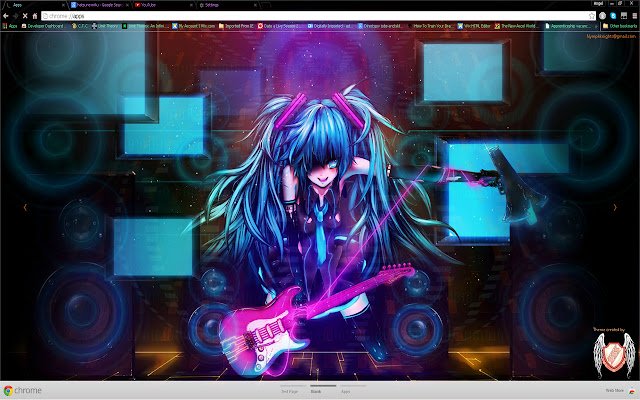The height and width of the screenshot is (400, 640).
Task: Click the Web Store icon
Action: [633, 391]
